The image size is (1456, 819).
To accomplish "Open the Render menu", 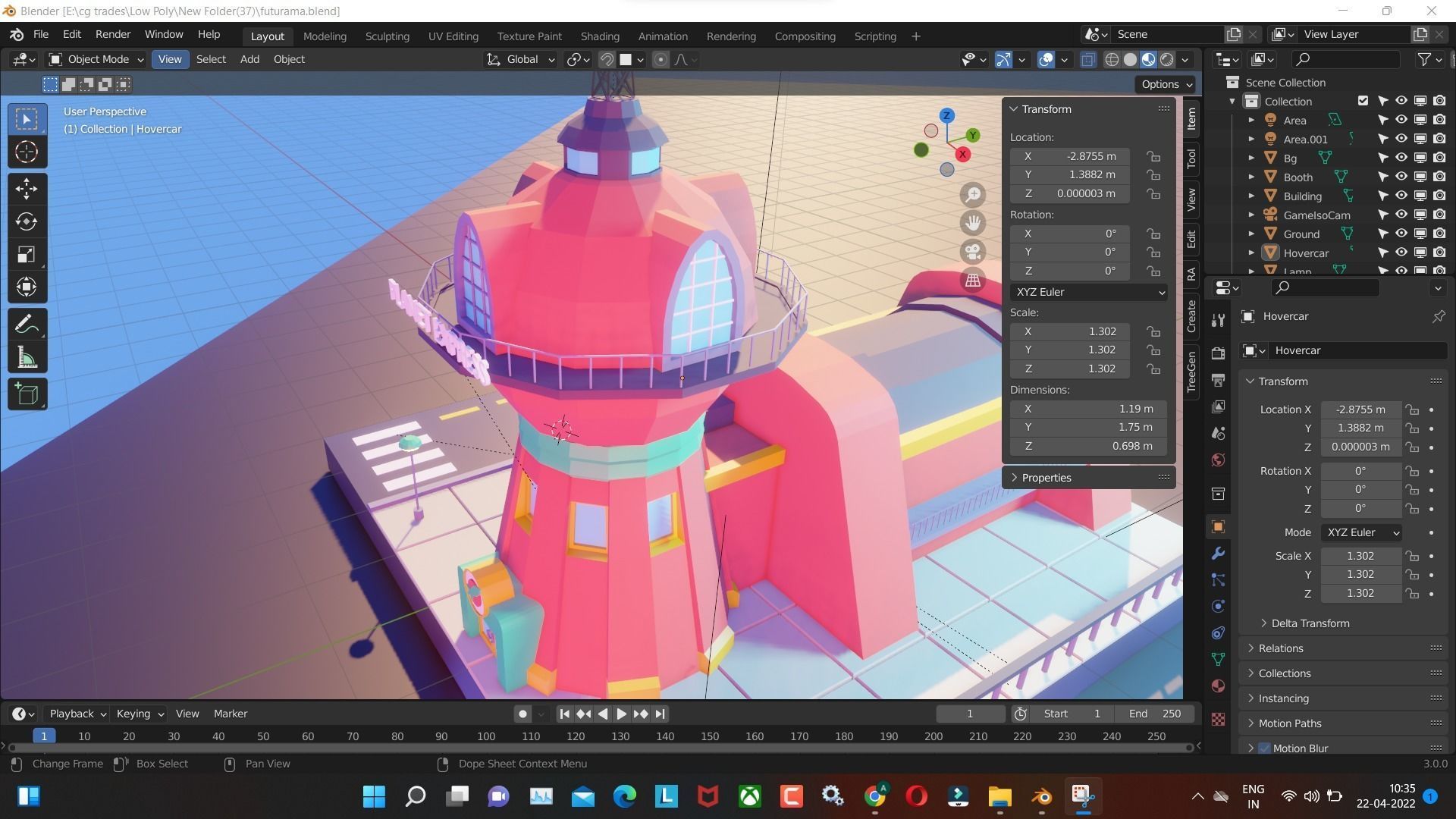I will click(112, 34).
